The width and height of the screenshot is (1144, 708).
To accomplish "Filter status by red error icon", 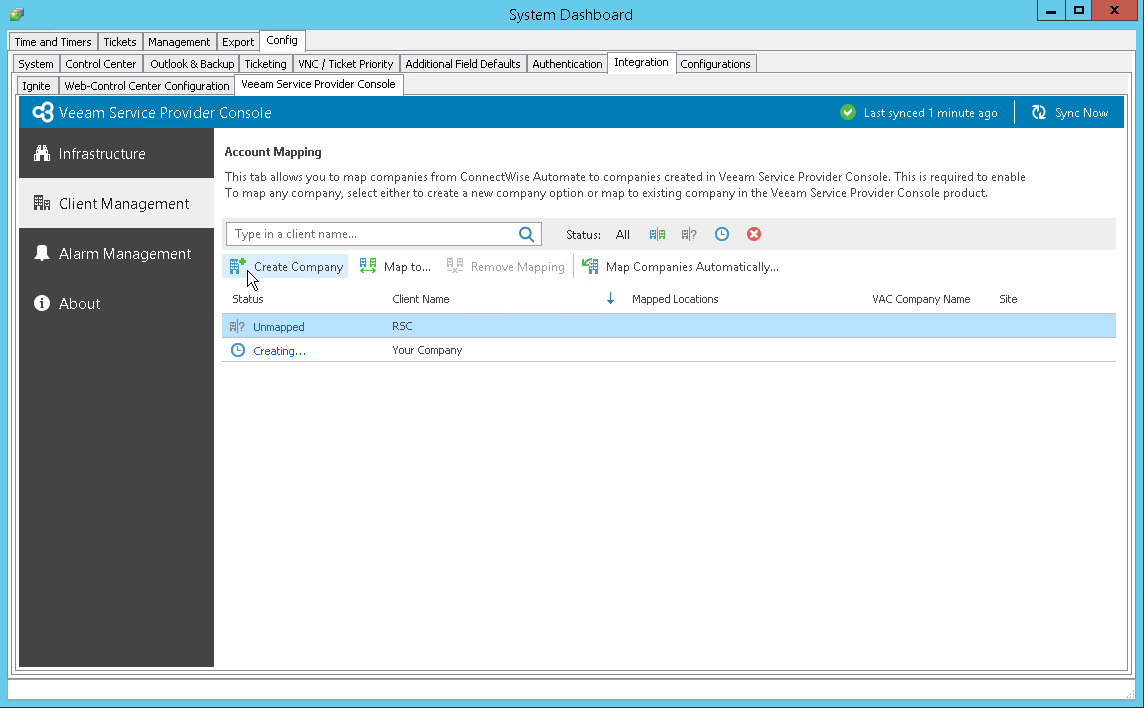I will (754, 234).
